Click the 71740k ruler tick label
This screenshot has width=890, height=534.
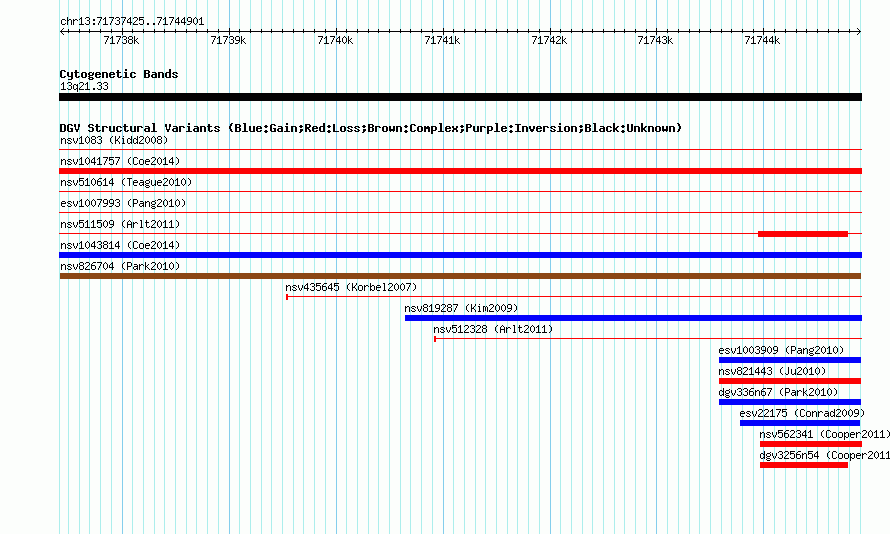(335, 40)
